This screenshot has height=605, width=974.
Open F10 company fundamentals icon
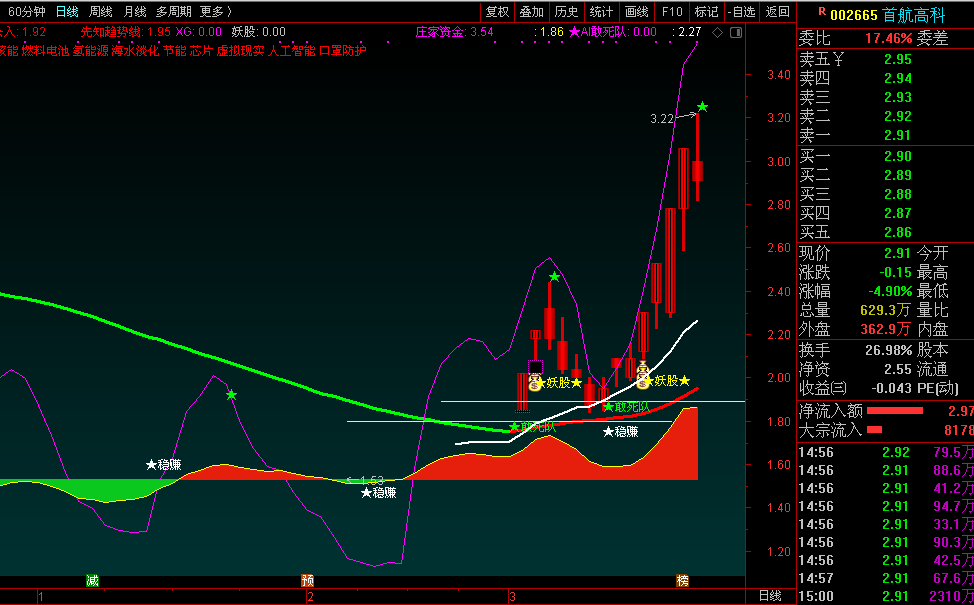(670, 11)
